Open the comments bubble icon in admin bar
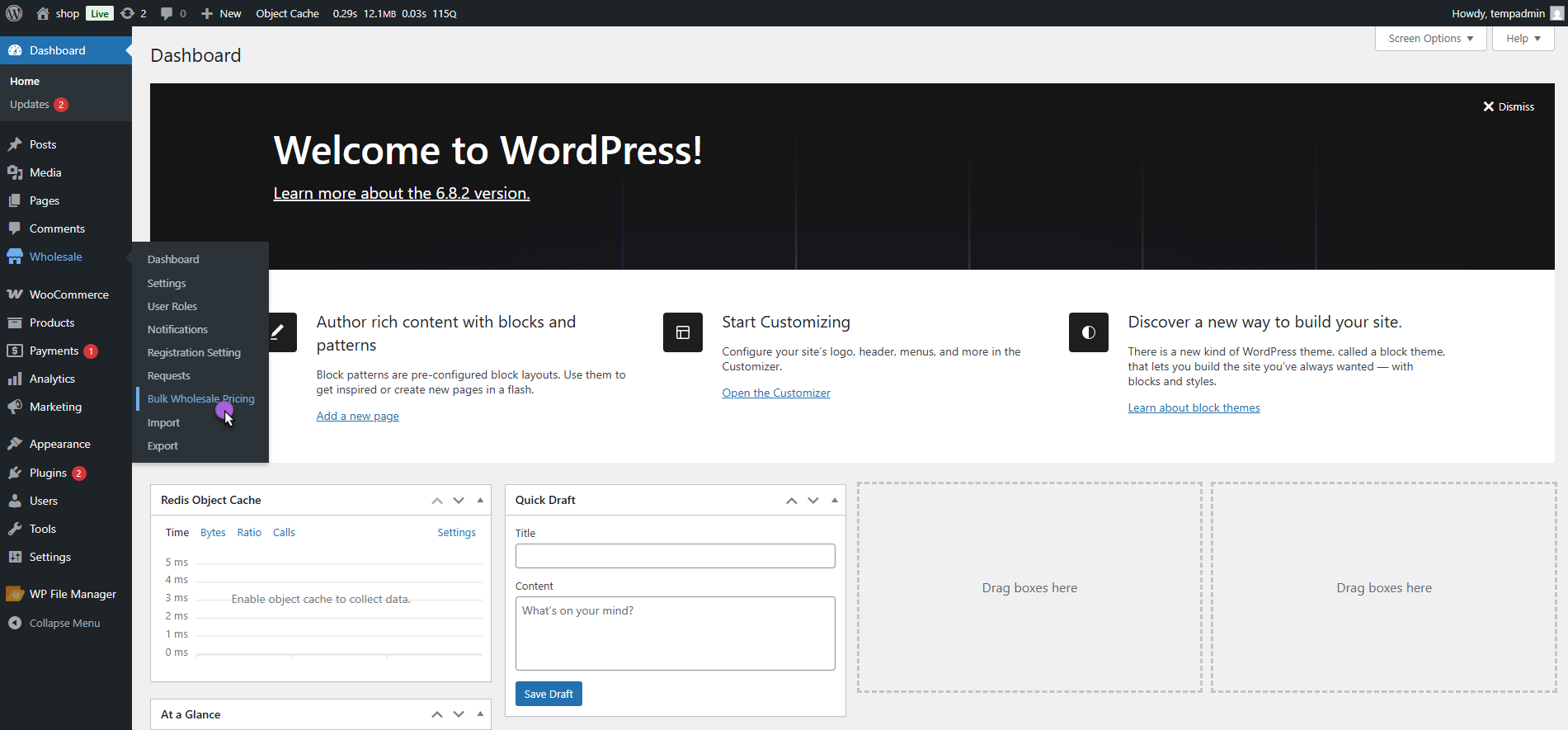Viewport: 1568px width, 730px height. [x=167, y=13]
